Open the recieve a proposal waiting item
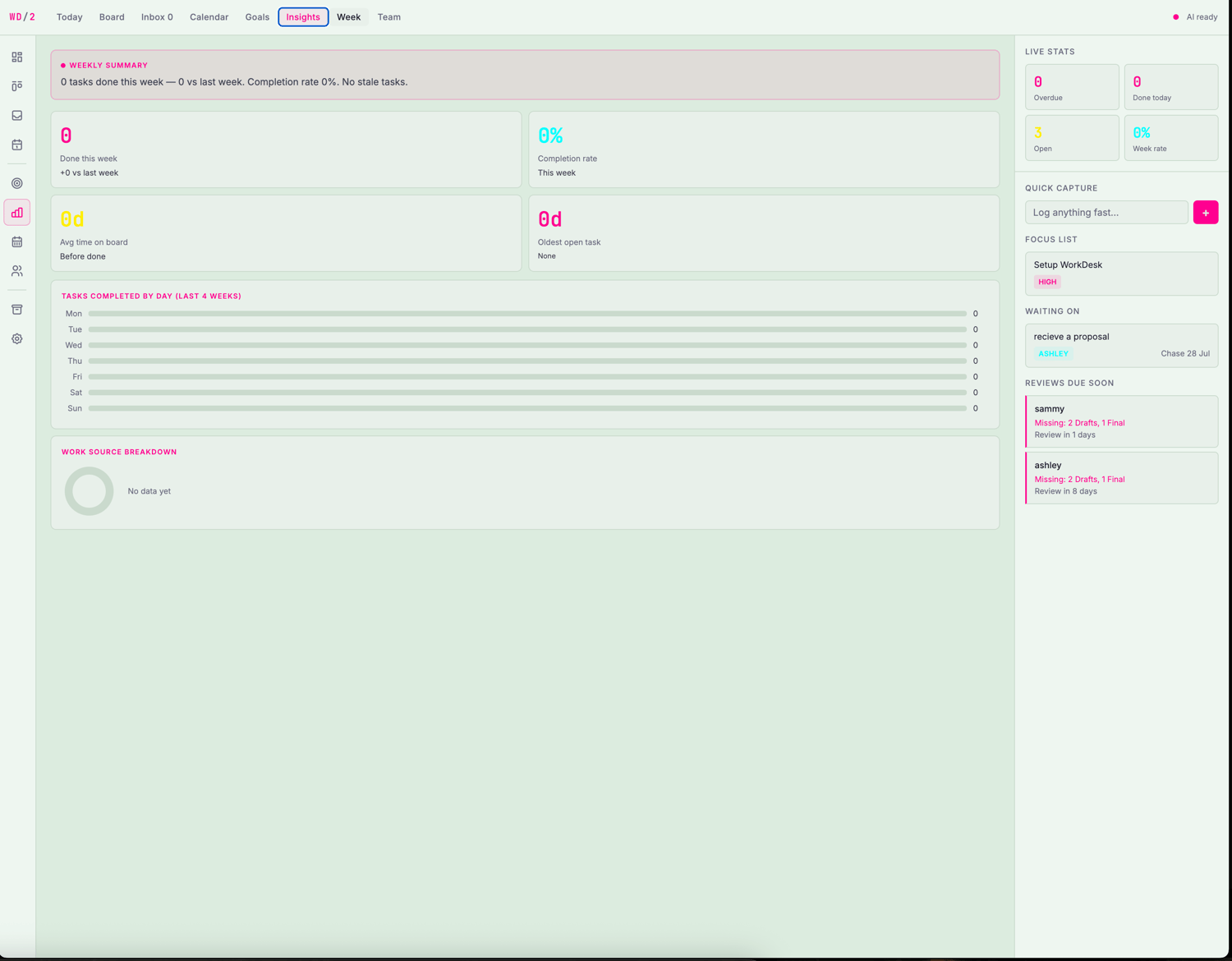The height and width of the screenshot is (961, 1232). pos(1121,345)
